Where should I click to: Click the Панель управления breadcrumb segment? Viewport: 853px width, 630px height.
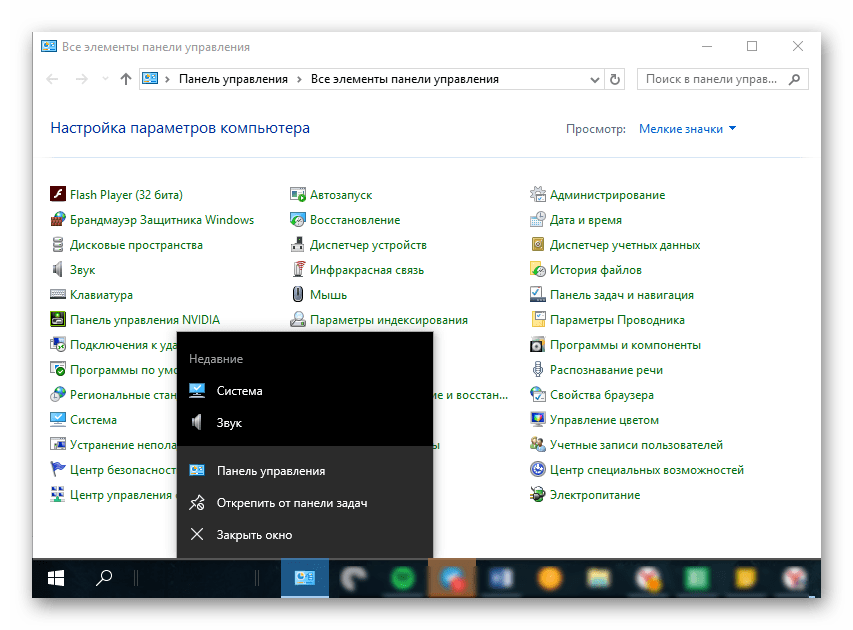pyautogui.click(x=233, y=79)
